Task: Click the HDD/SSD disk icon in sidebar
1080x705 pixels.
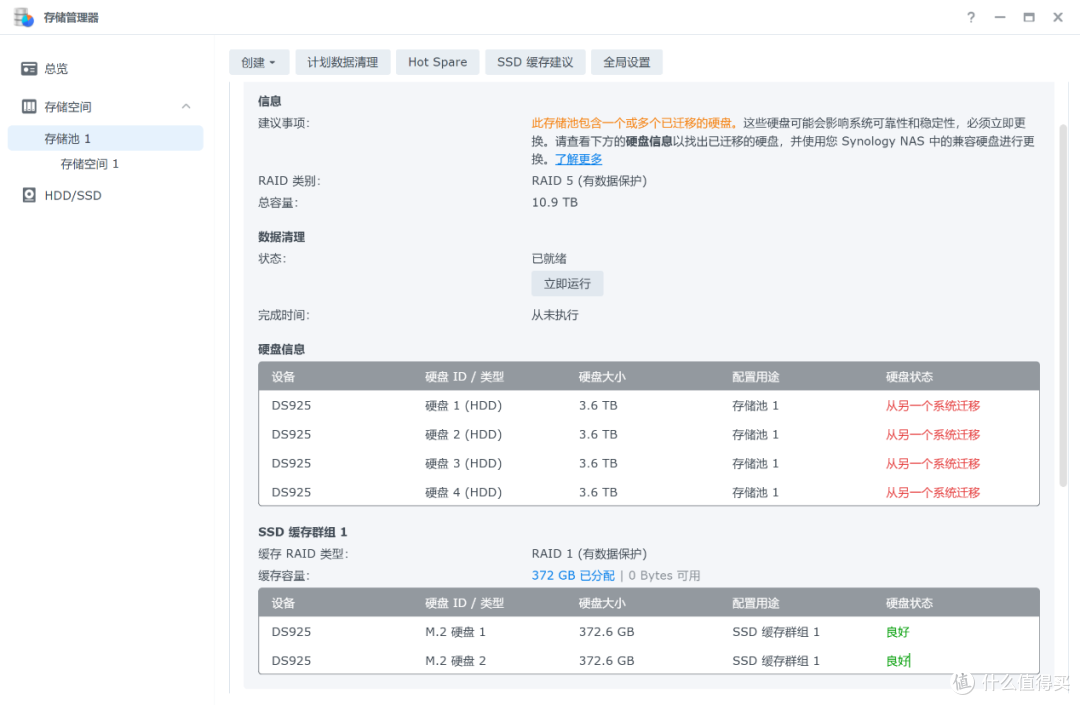Action: [x=29, y=195]
